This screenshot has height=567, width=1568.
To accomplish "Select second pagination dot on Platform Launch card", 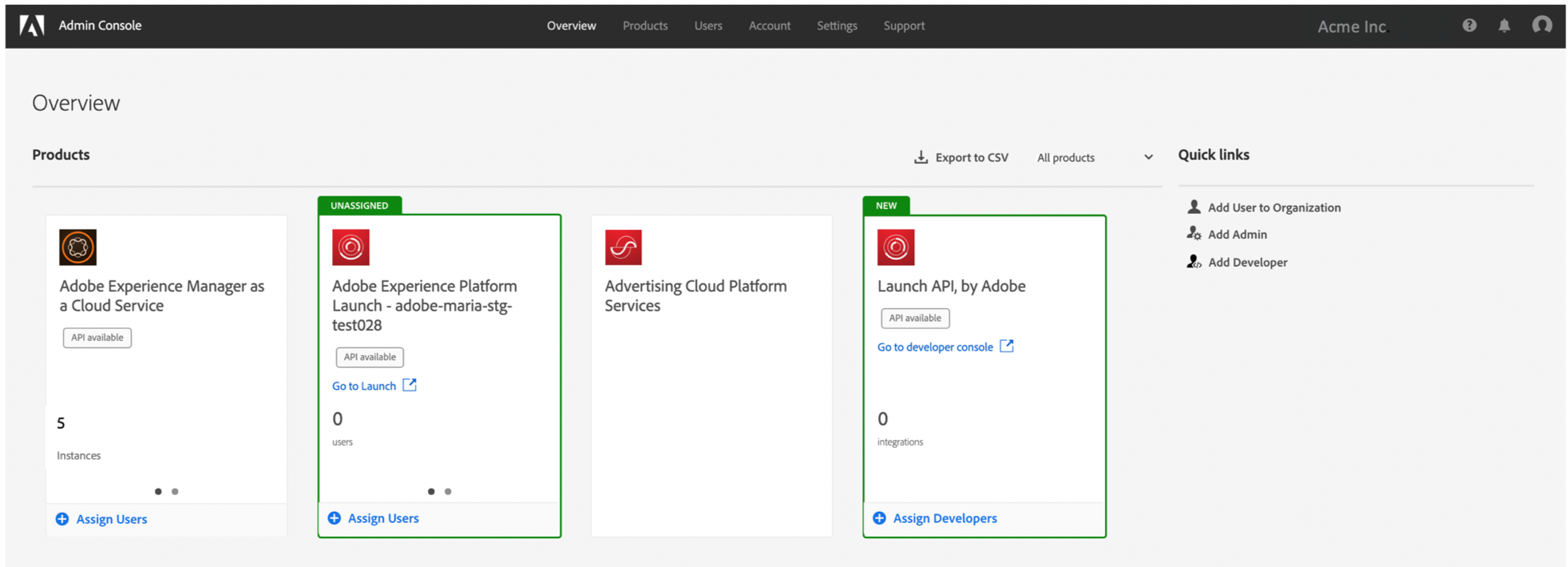I will 448,492.
